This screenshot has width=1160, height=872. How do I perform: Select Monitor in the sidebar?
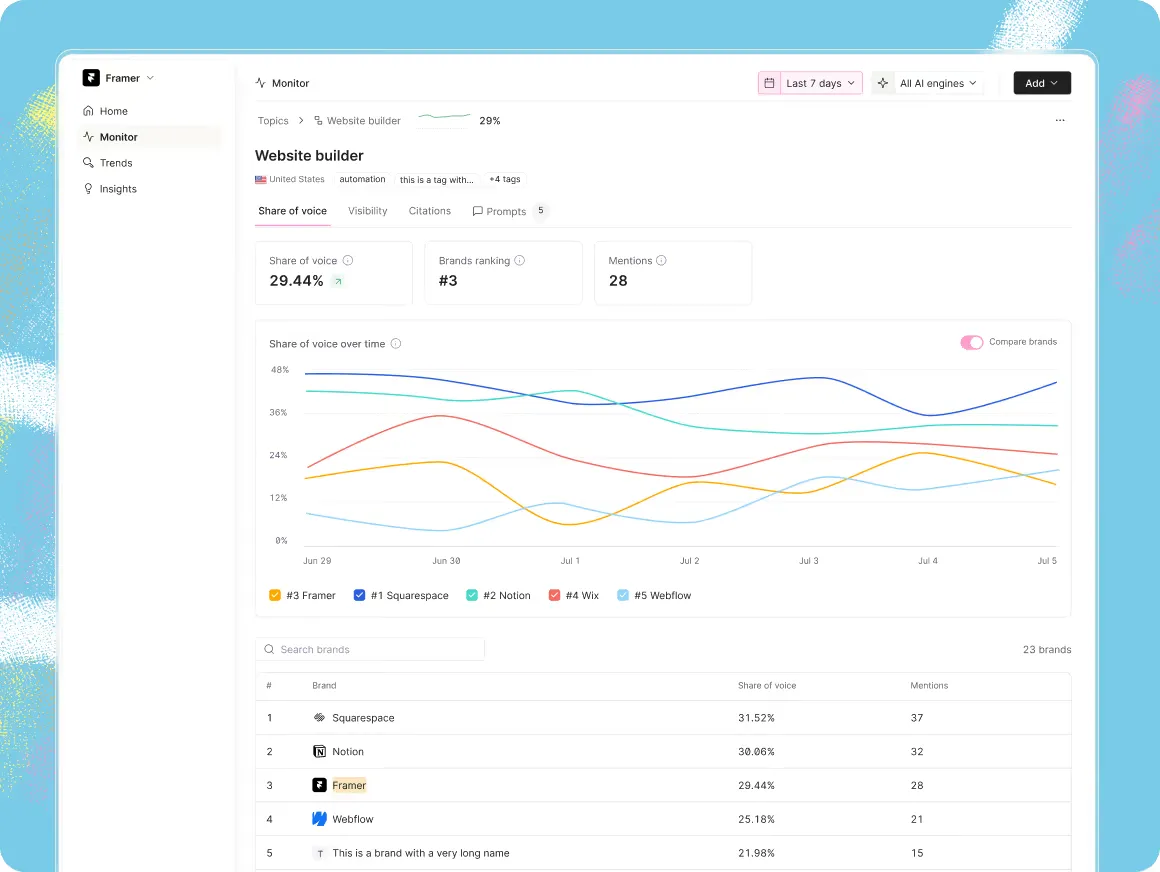coord(150,137)
